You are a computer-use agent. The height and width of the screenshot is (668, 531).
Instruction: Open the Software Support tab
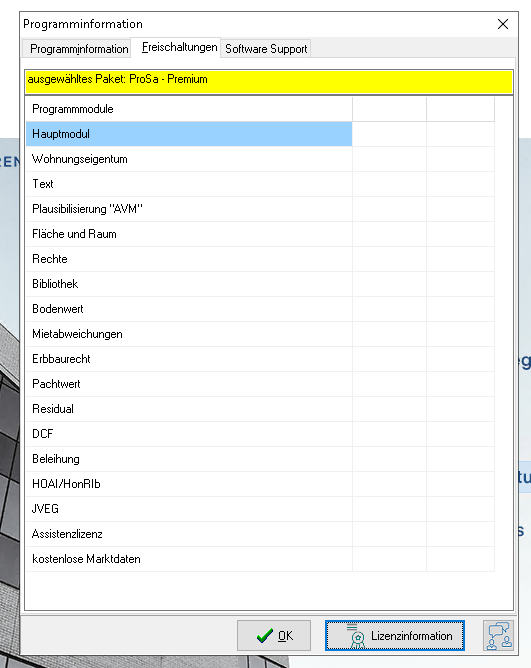tap(266, 49)
